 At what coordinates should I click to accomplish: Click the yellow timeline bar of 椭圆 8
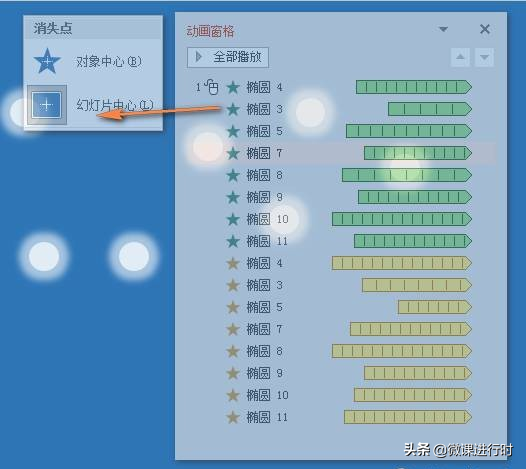402,351
